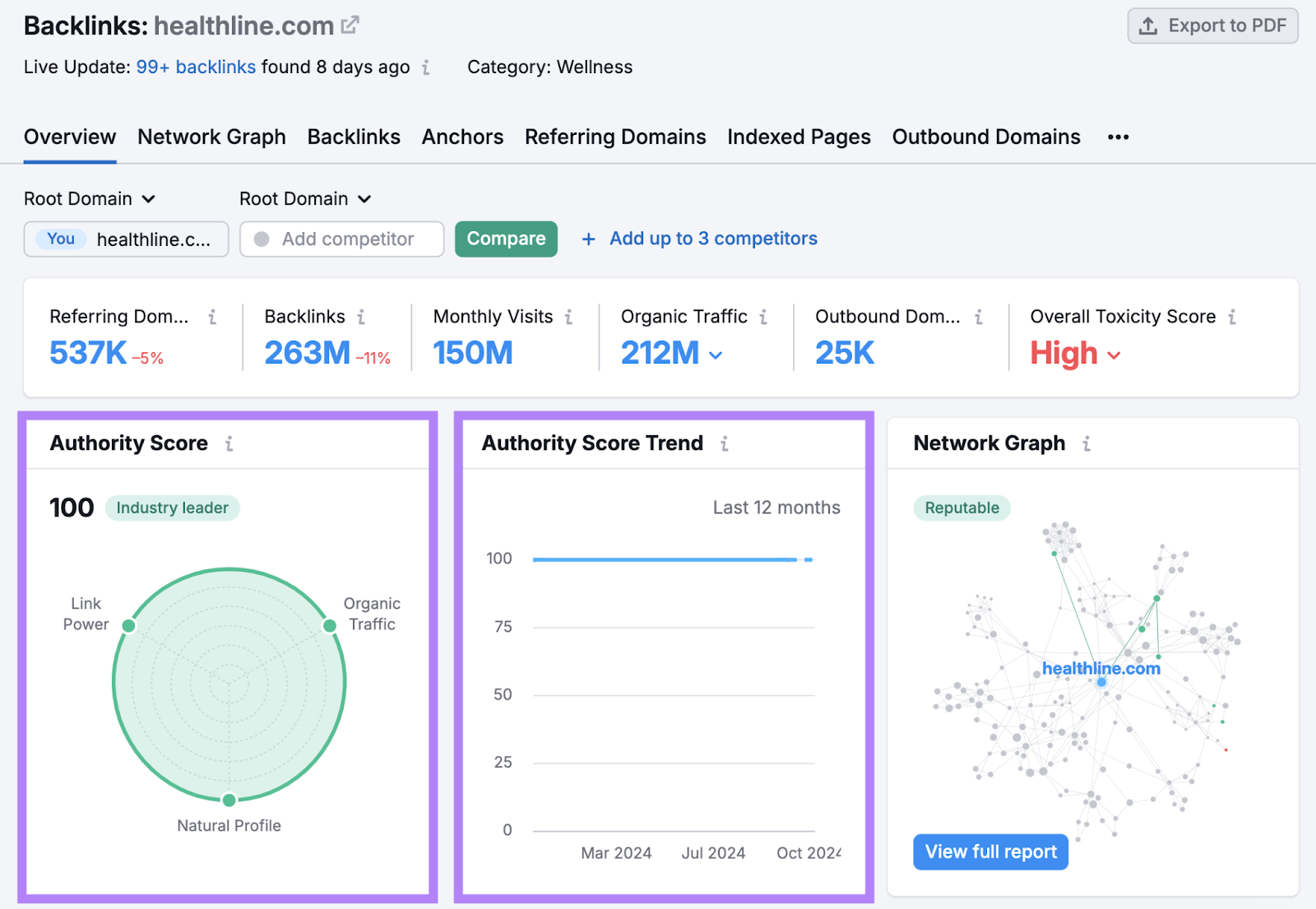
Task: Click the info icon beside Backlinks metric
Action: pyautogui.click(x=359, y=316)
